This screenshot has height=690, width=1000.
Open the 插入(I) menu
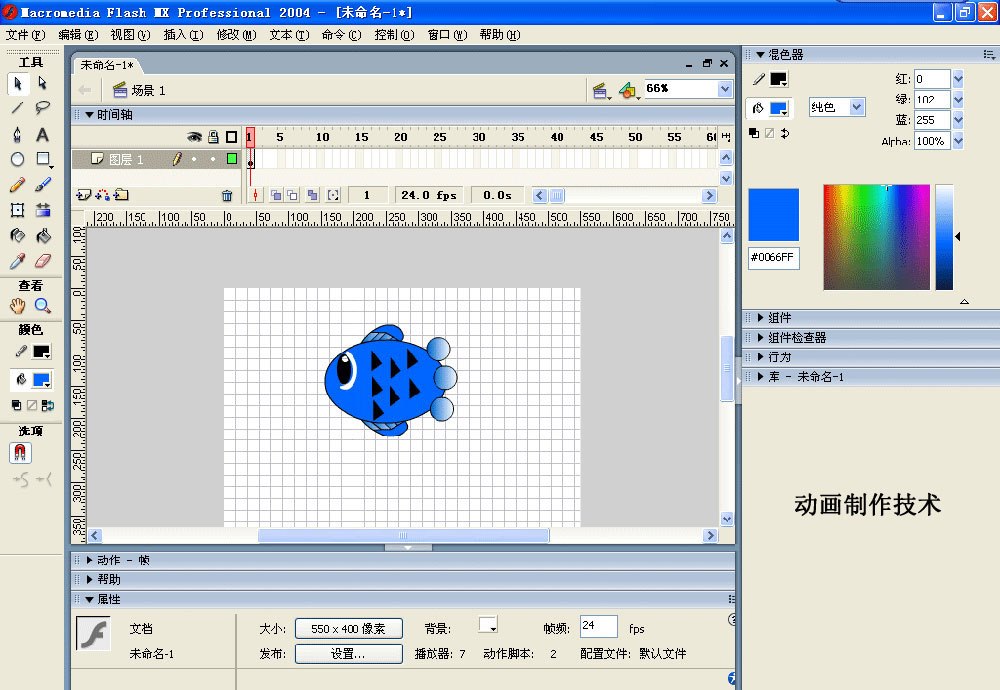182,34
